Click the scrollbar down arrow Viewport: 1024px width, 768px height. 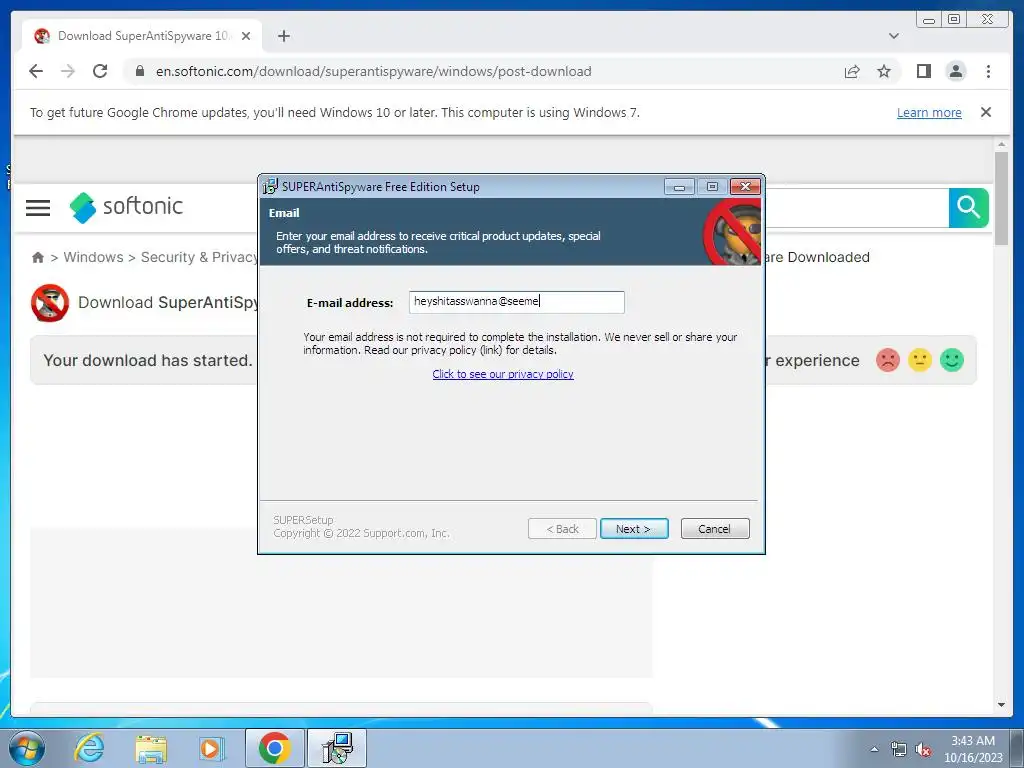[x=1001, y=705]
